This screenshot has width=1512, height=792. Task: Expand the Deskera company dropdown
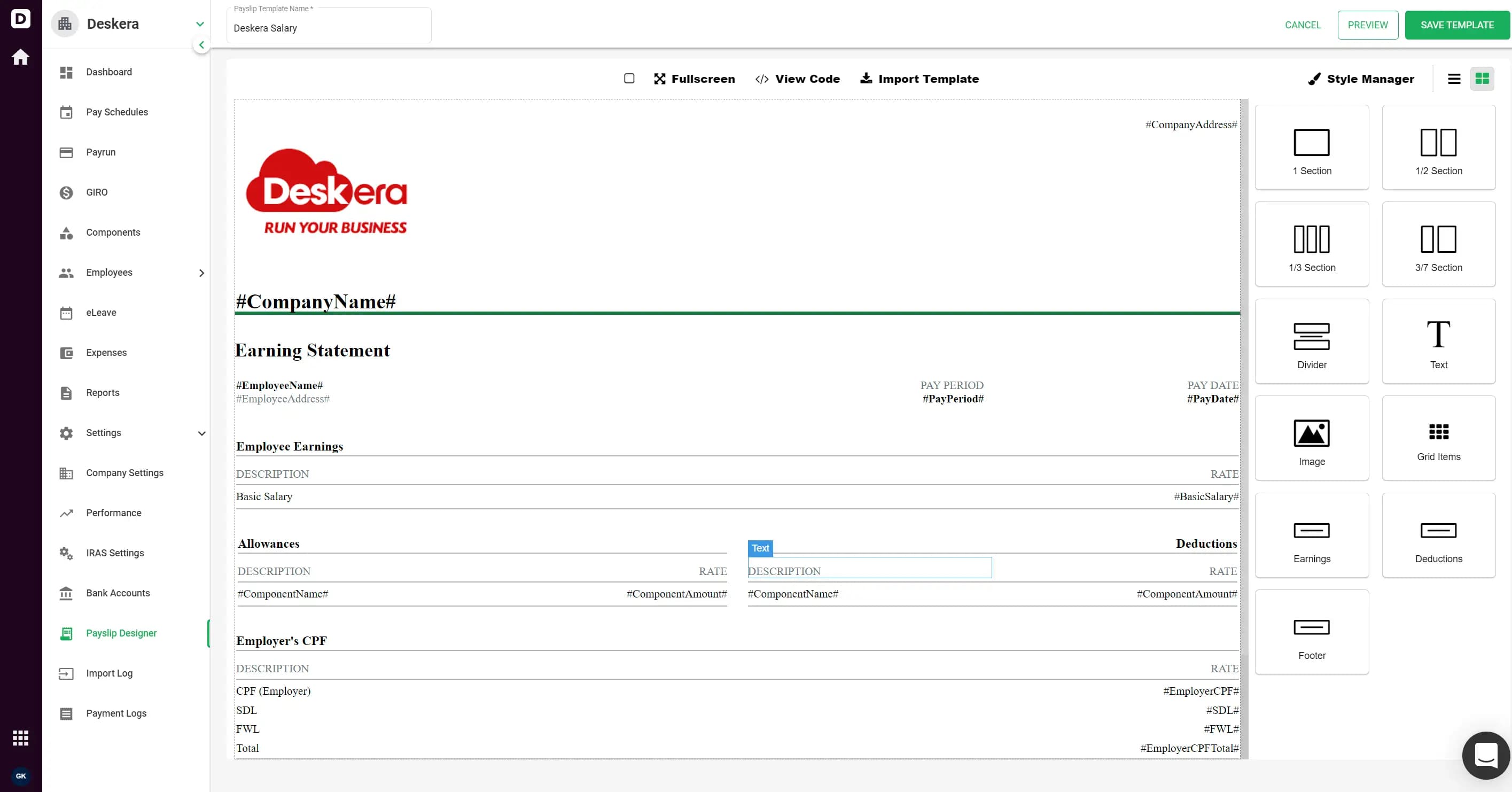(200, 24)
